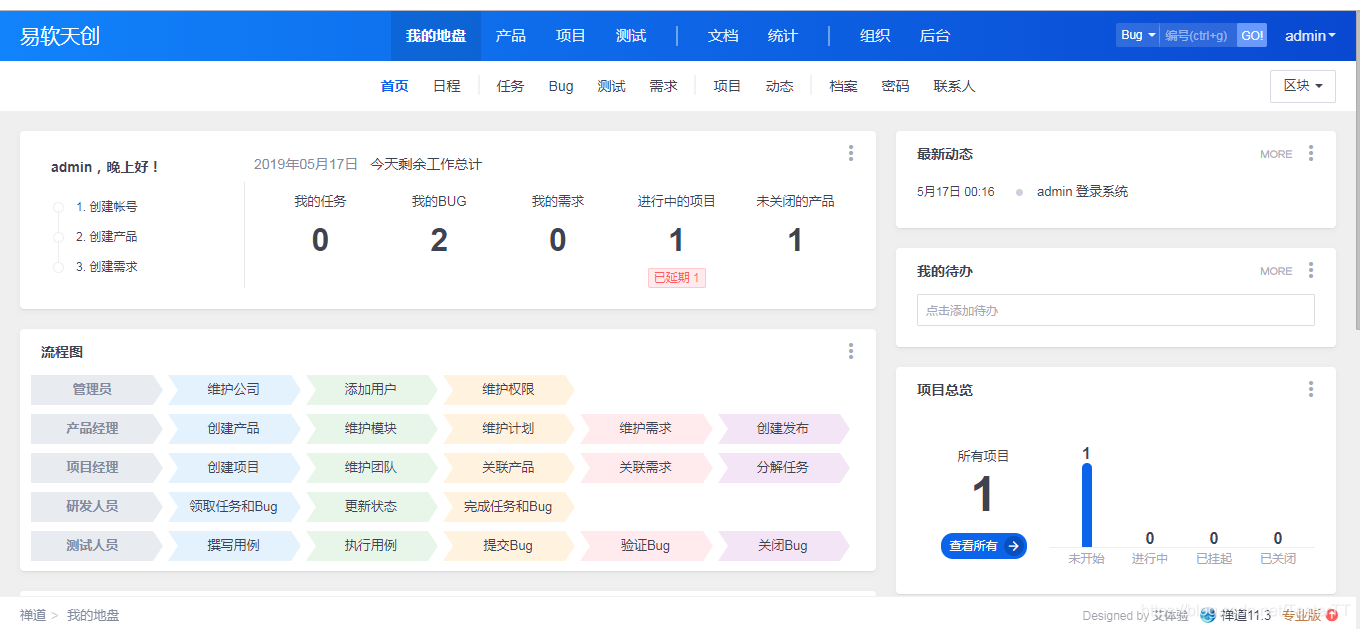
Task: Check the step circle beside 2. 创建产品
Action: point(58,237)
